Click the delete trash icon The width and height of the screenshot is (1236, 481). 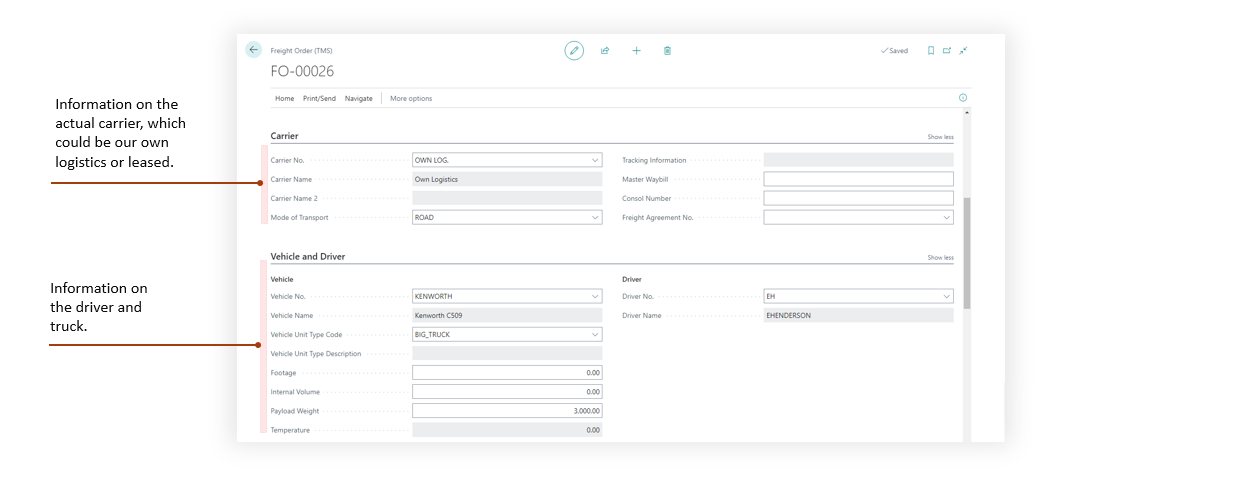pos(667,50)
